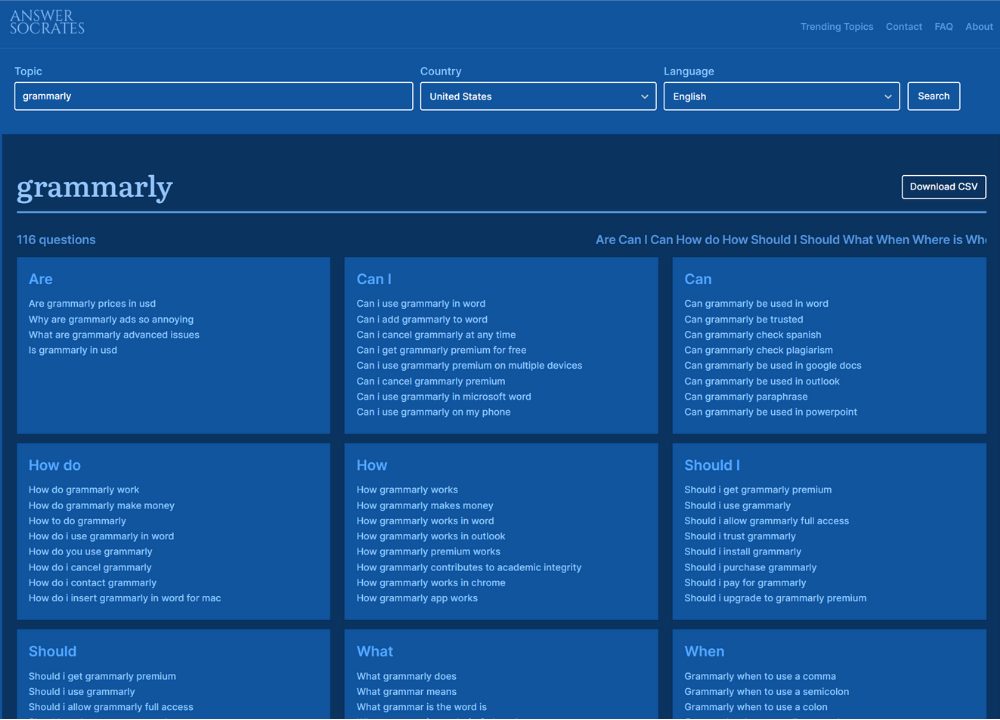Click 'What are grammarly advanced issues'
The height and width of the screenshot is (720, 1000).
coord(114,335)
